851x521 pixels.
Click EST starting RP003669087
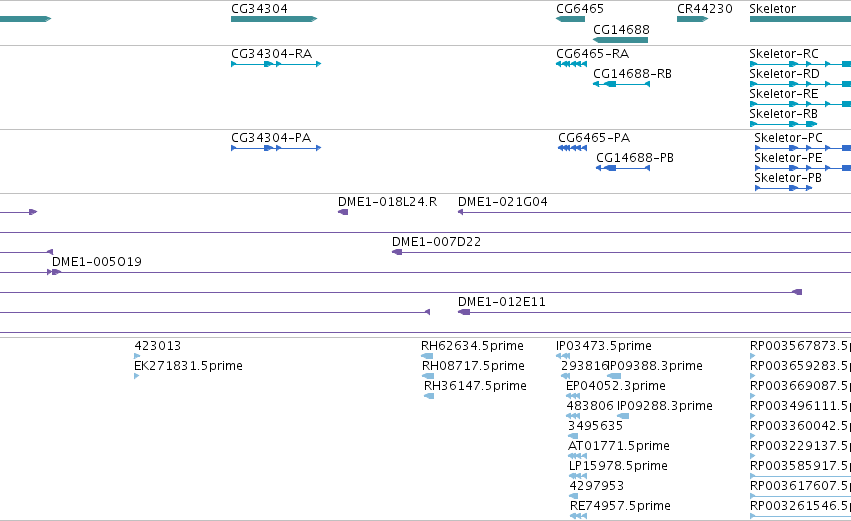(800, 386)
